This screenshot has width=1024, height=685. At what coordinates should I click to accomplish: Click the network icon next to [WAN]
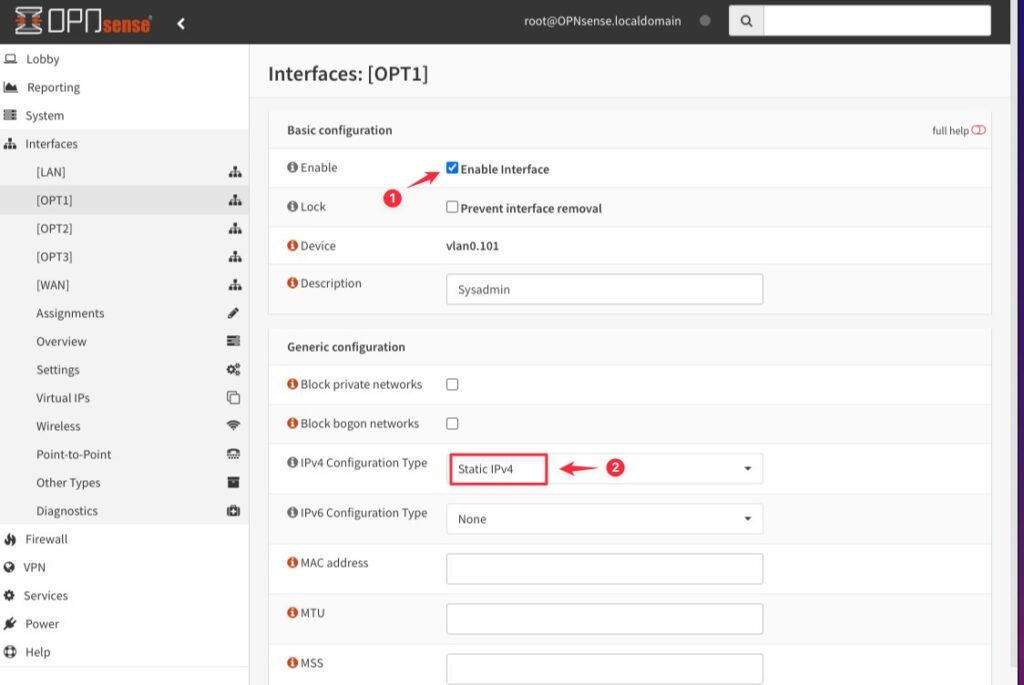[x=234, y=285]
